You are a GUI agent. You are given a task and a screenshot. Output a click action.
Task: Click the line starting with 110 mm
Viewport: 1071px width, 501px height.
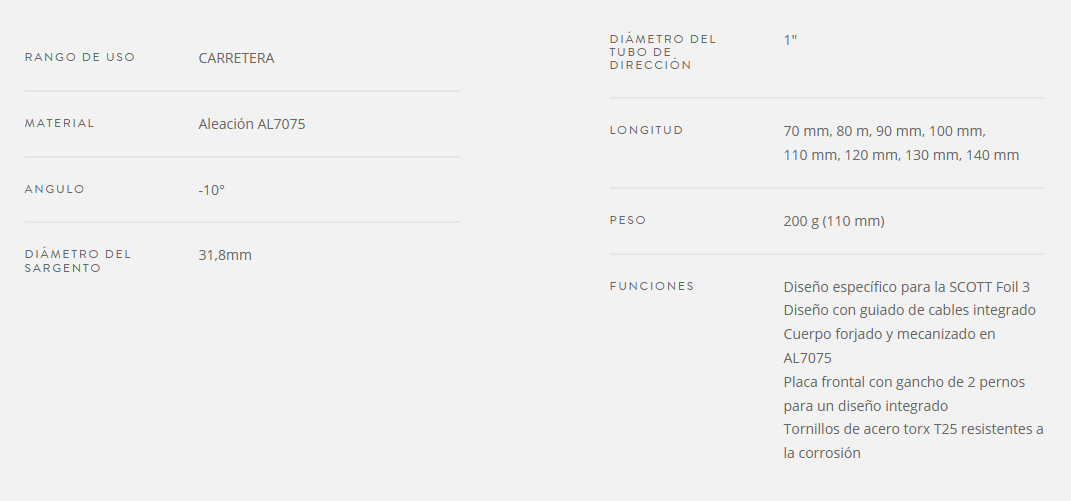(902, 155)
